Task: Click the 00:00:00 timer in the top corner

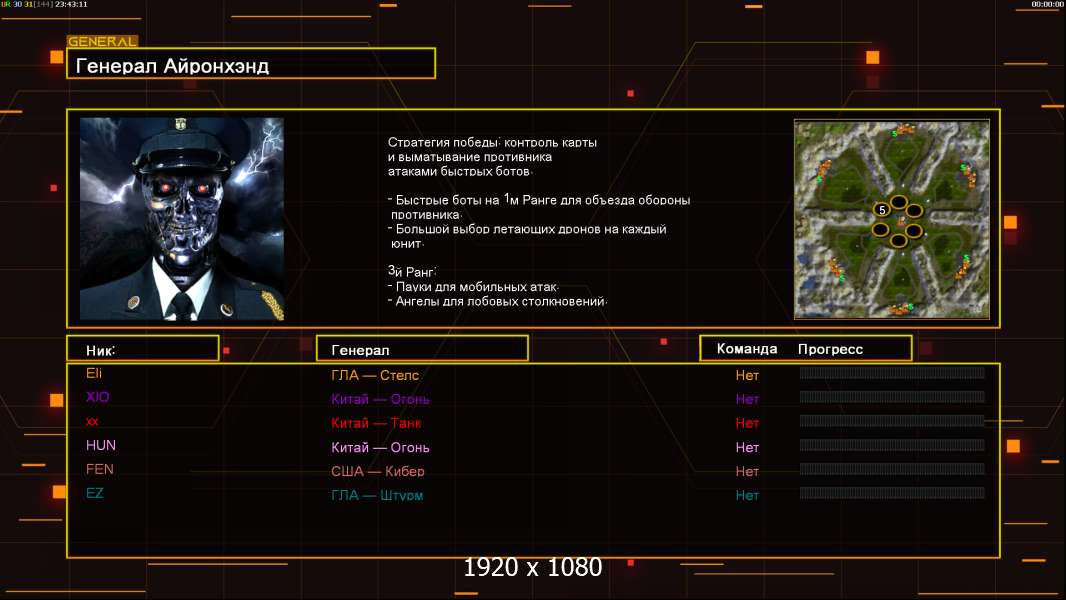Action: [x=1047, y=4]
